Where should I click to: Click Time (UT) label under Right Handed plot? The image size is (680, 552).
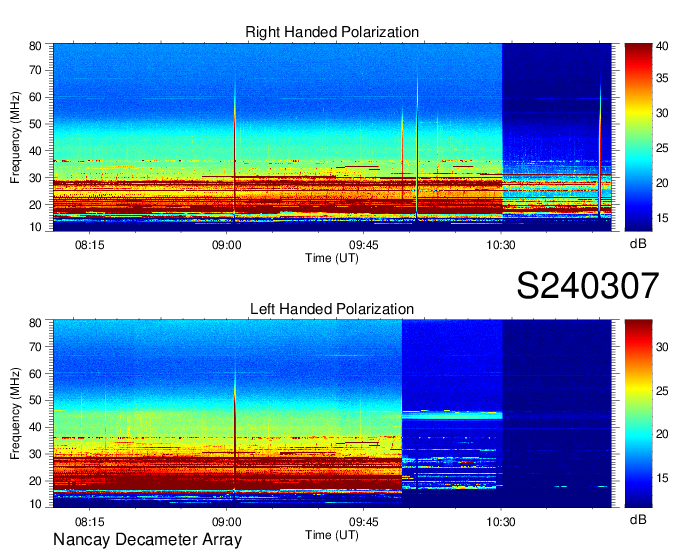[x=332, y=258]
